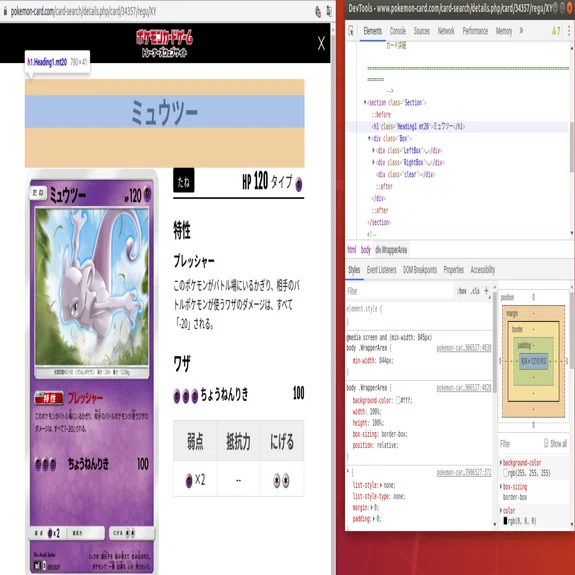
Task: Click the weakness psychic energy icon ×2
Action: [x=189, y=480]
